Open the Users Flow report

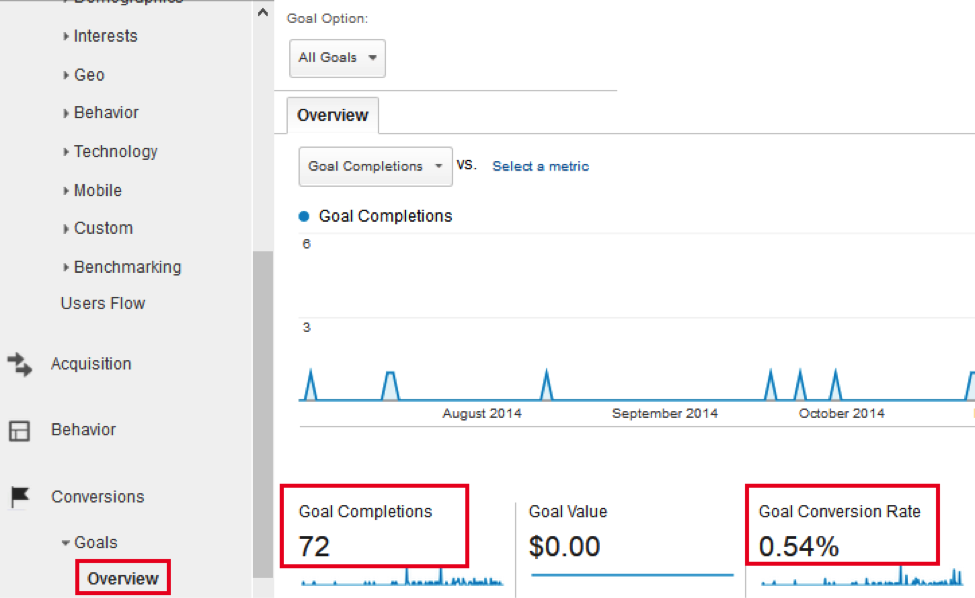(103, 303)
